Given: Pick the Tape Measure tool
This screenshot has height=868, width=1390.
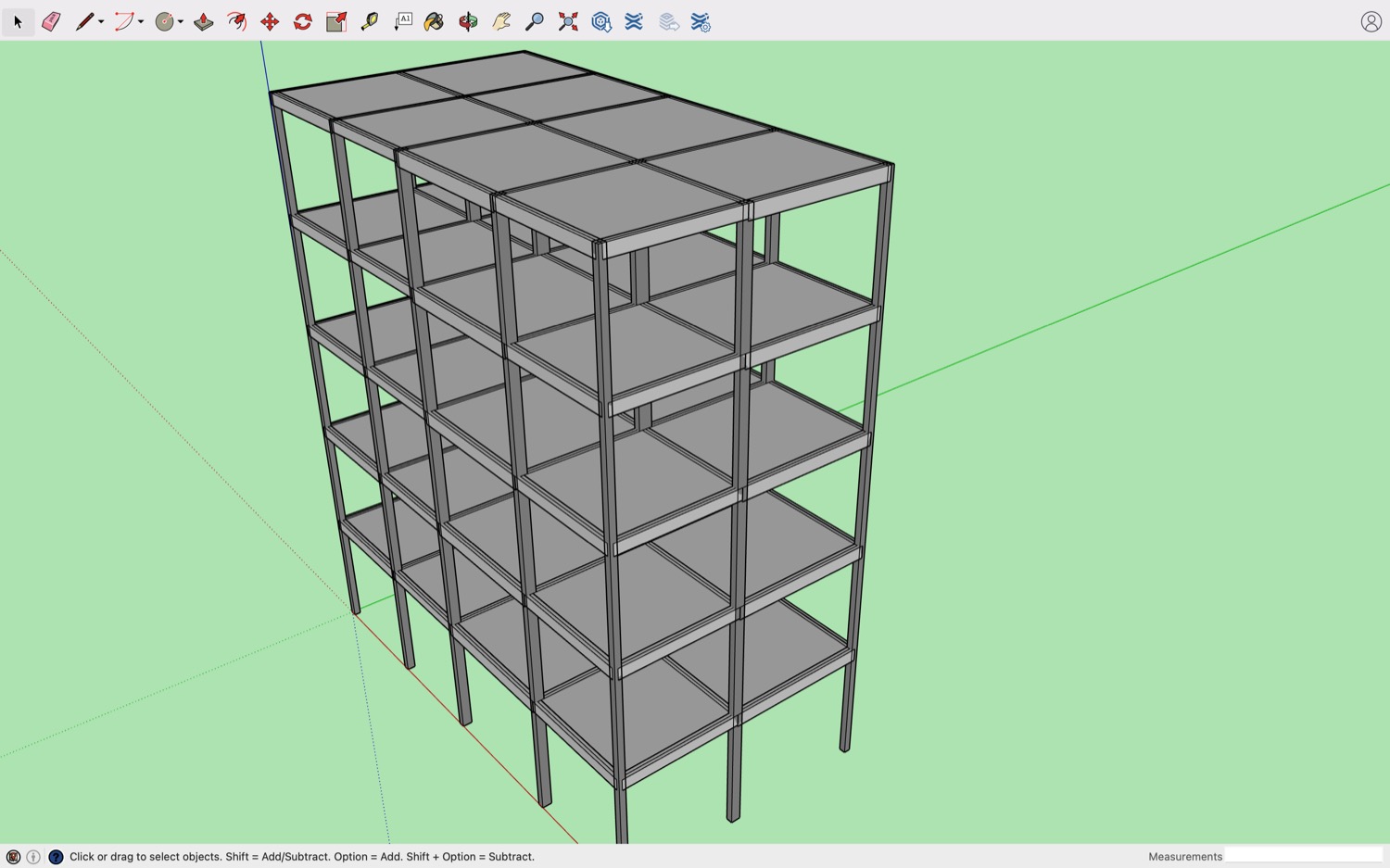Looking at the screenshot, I should [x=370, y=21].
